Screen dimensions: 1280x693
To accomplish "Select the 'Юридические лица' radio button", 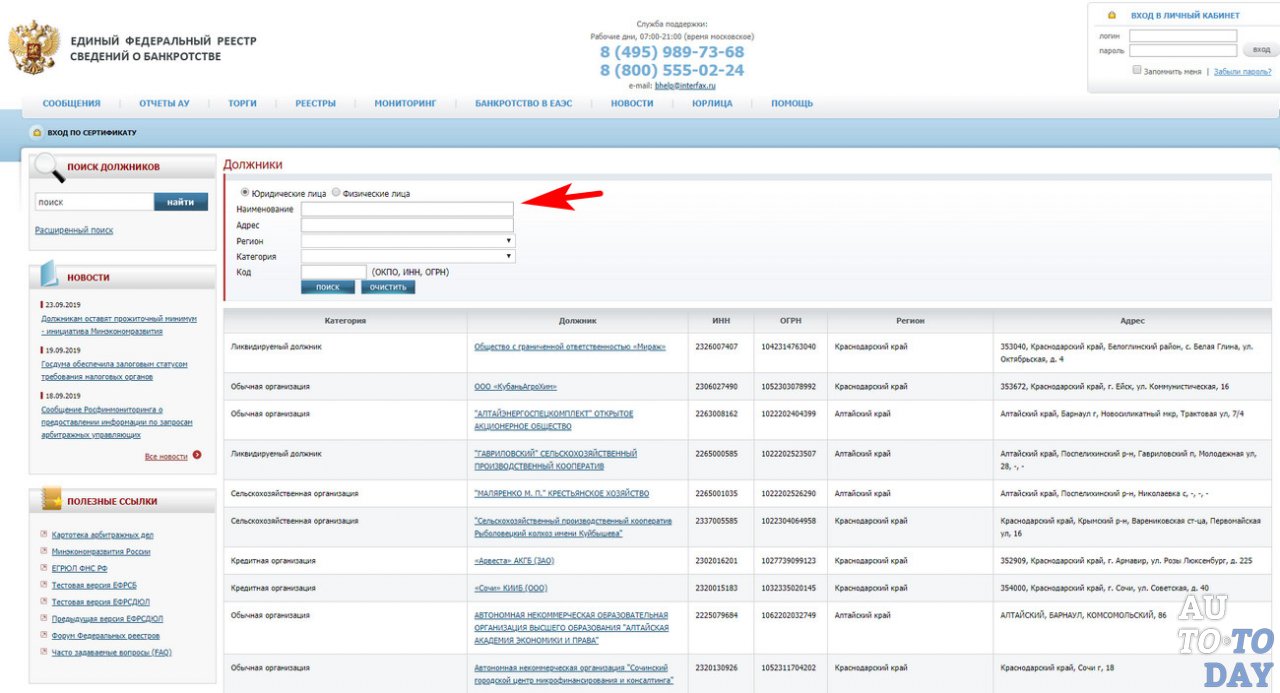I will point(245,192).
